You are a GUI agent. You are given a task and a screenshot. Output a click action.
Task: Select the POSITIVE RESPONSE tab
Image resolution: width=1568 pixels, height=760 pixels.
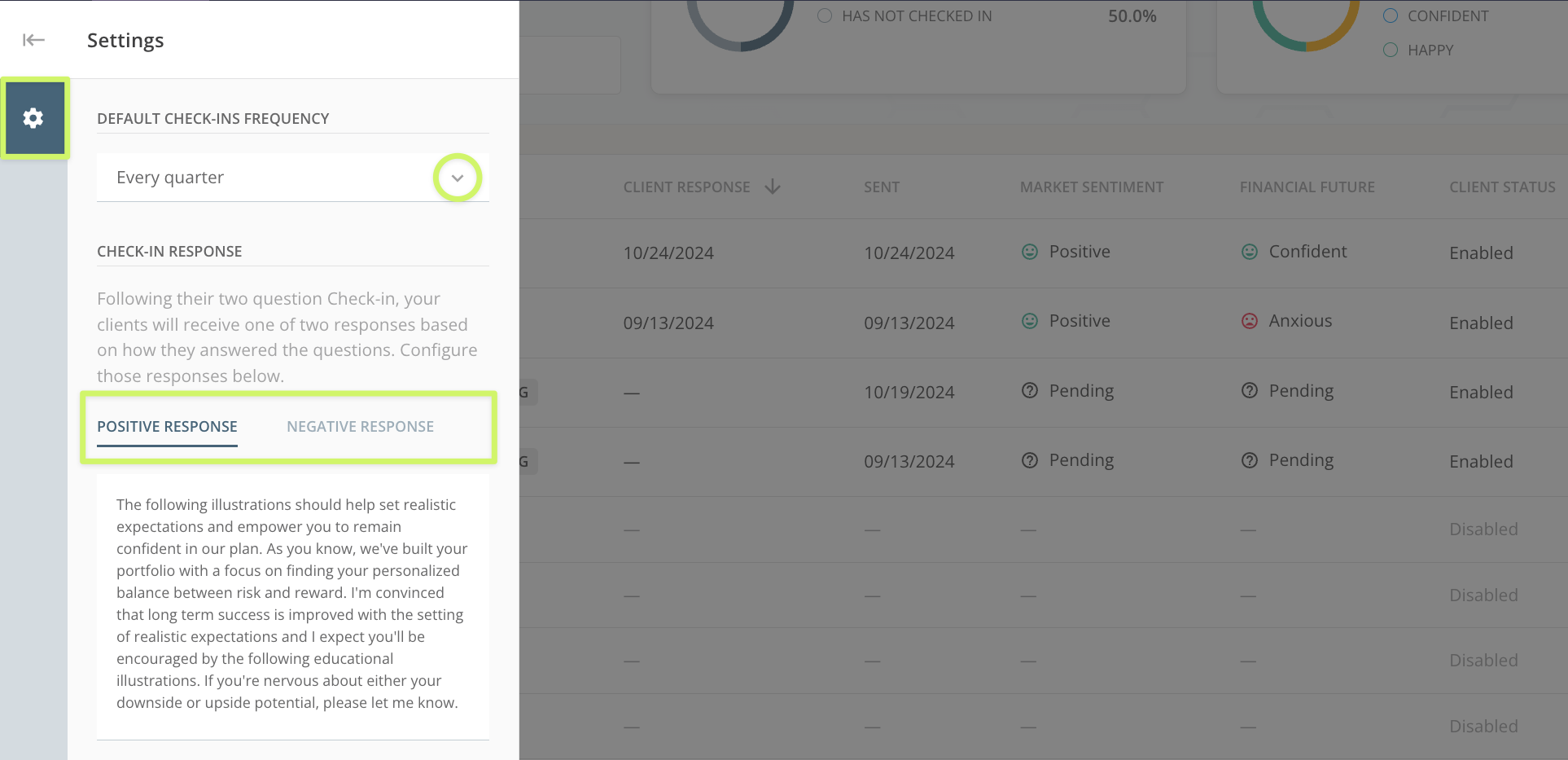[x=167, y=426]
